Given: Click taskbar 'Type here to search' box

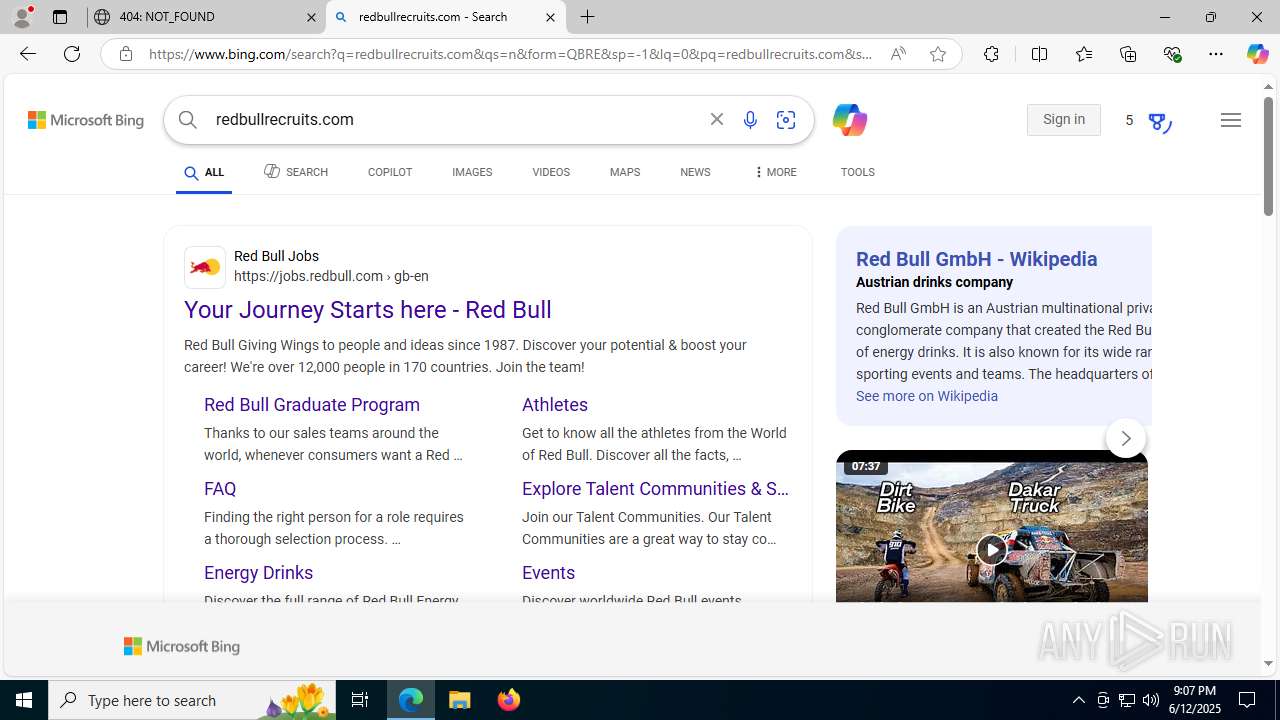Looking at the screenshot, I should click(190, 700).
